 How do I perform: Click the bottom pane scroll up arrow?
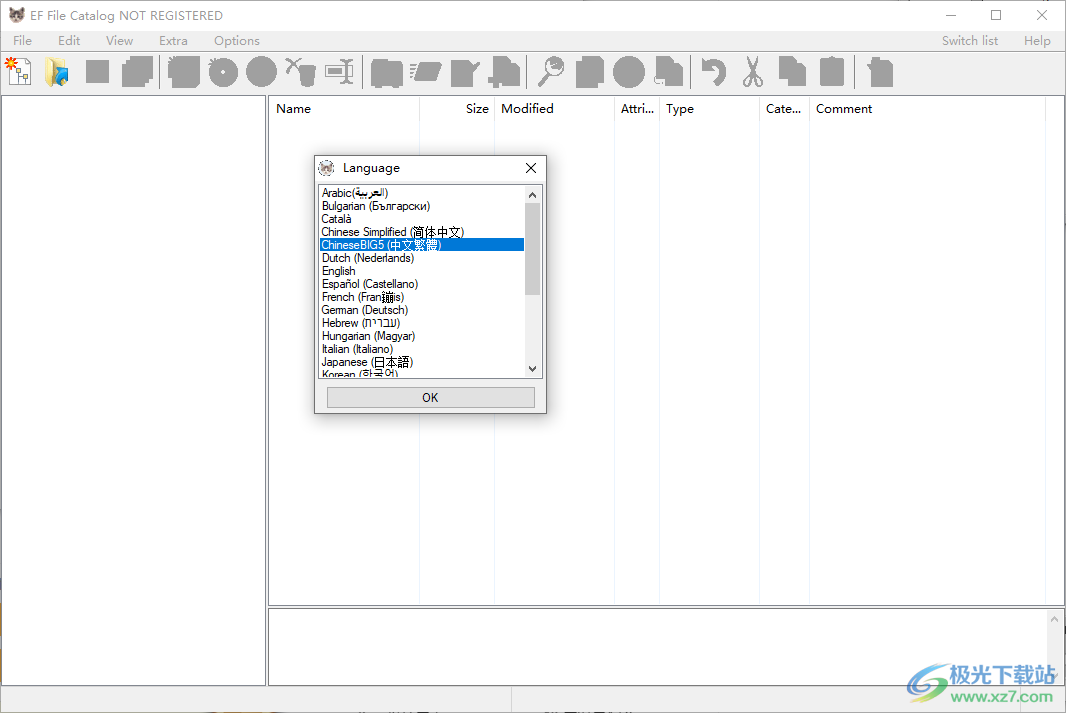[1054, 619]
